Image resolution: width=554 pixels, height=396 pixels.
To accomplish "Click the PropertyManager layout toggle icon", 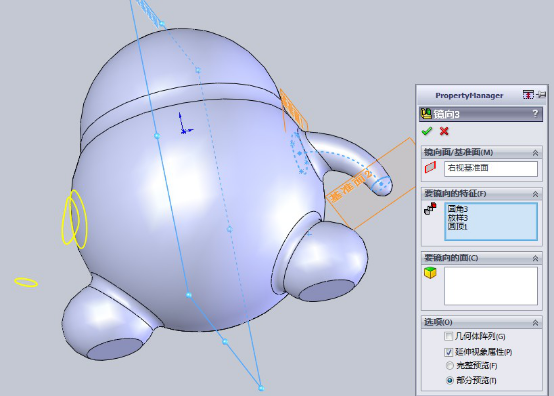I will pos(528,95).
